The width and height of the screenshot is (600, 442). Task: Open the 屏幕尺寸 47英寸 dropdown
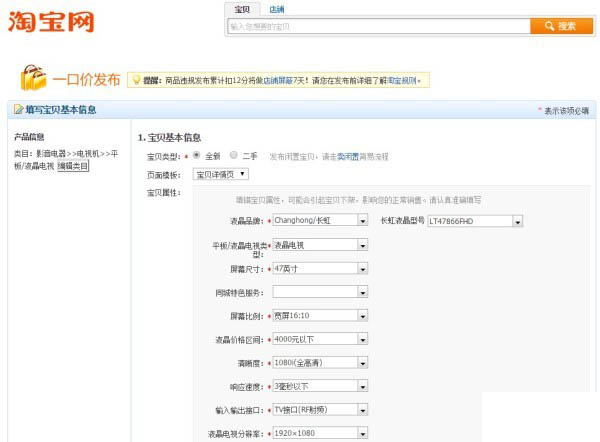pyautogui.click(x=320, y=269)
